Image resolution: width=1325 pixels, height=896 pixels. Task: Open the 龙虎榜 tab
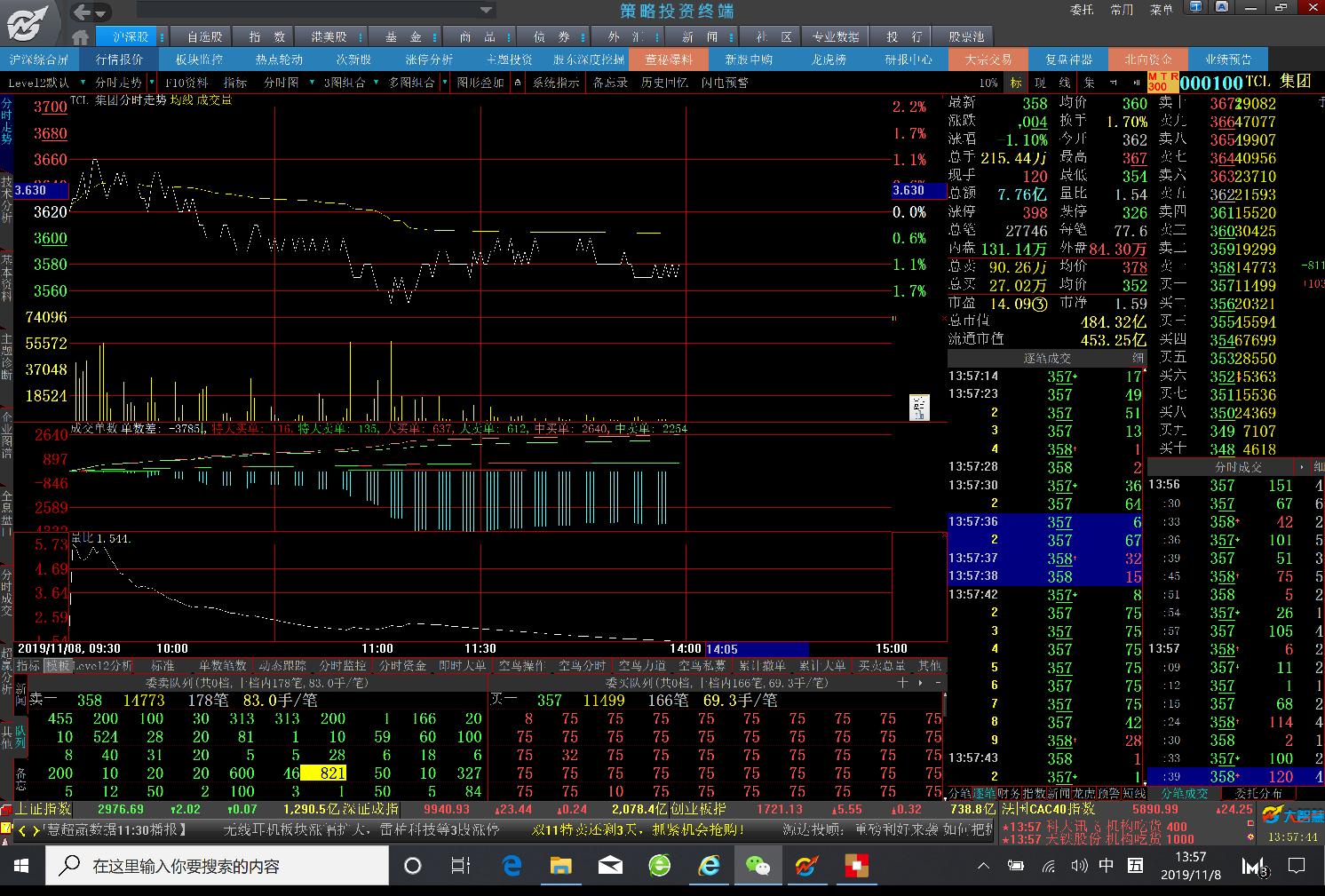point(829,59)
